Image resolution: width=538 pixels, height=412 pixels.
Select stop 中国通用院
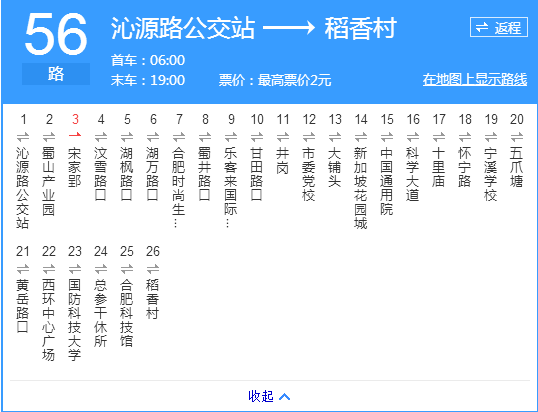pos(387,181)
